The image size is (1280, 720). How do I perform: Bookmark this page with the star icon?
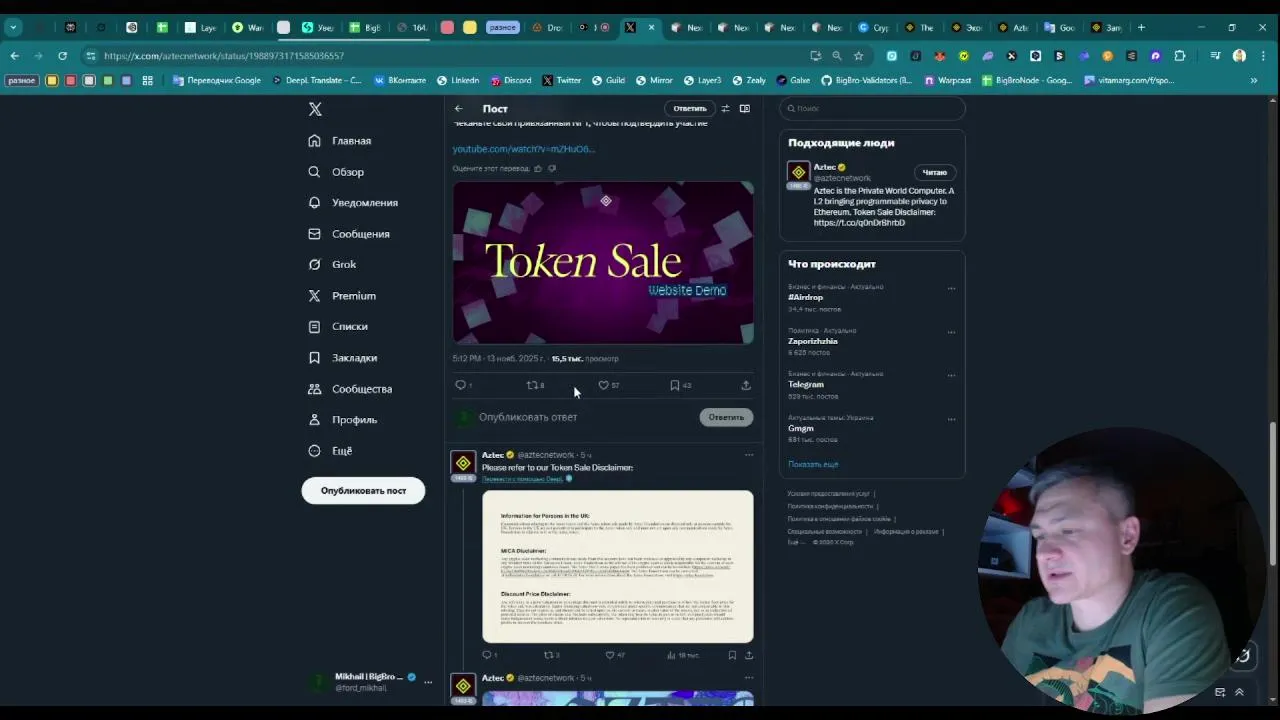858,56
